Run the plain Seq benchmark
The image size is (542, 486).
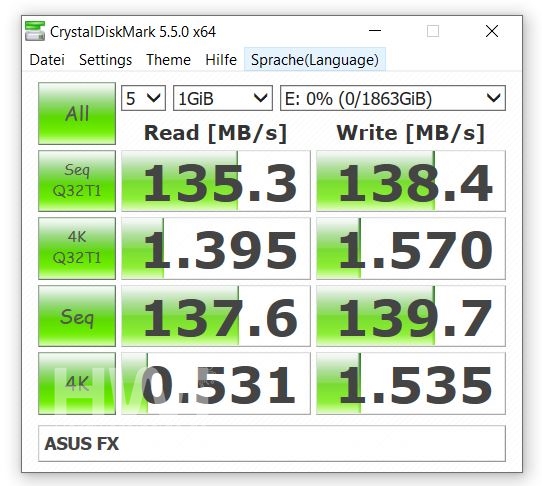click(x=77, y=316)
